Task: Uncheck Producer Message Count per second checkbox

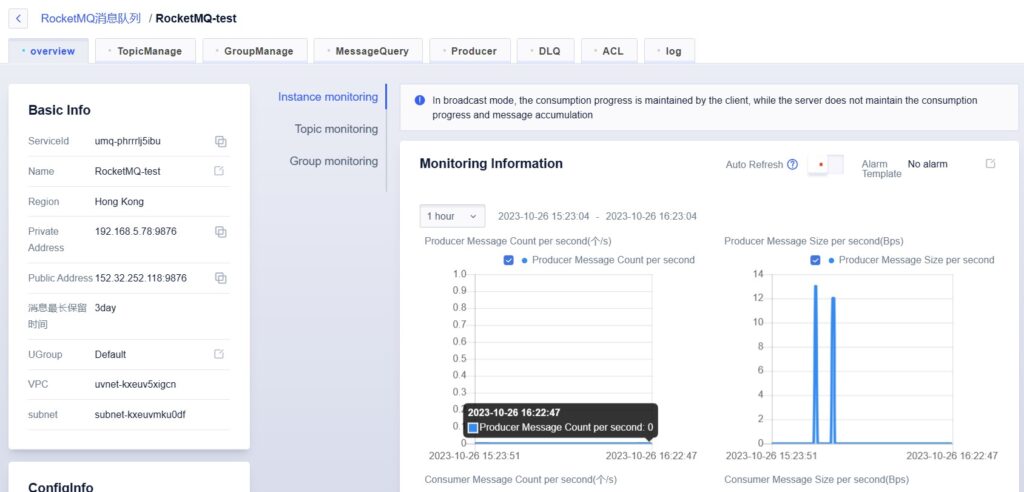Action: [509, 260]
